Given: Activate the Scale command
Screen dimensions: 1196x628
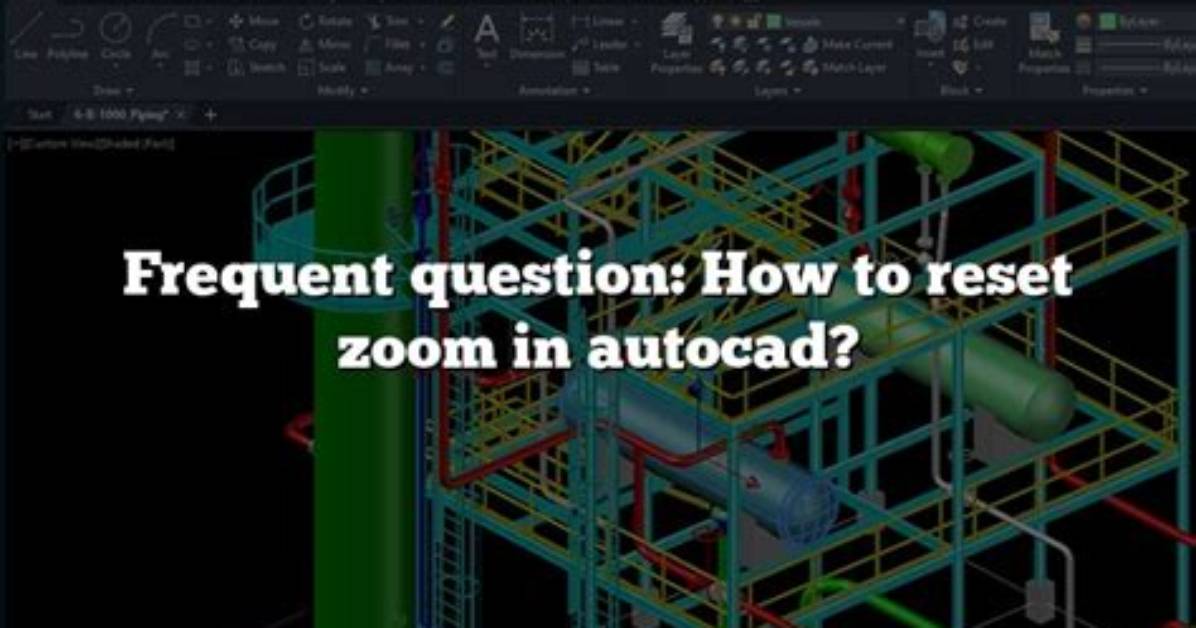Looking at the screenshot, I should (x=321, y=68).
